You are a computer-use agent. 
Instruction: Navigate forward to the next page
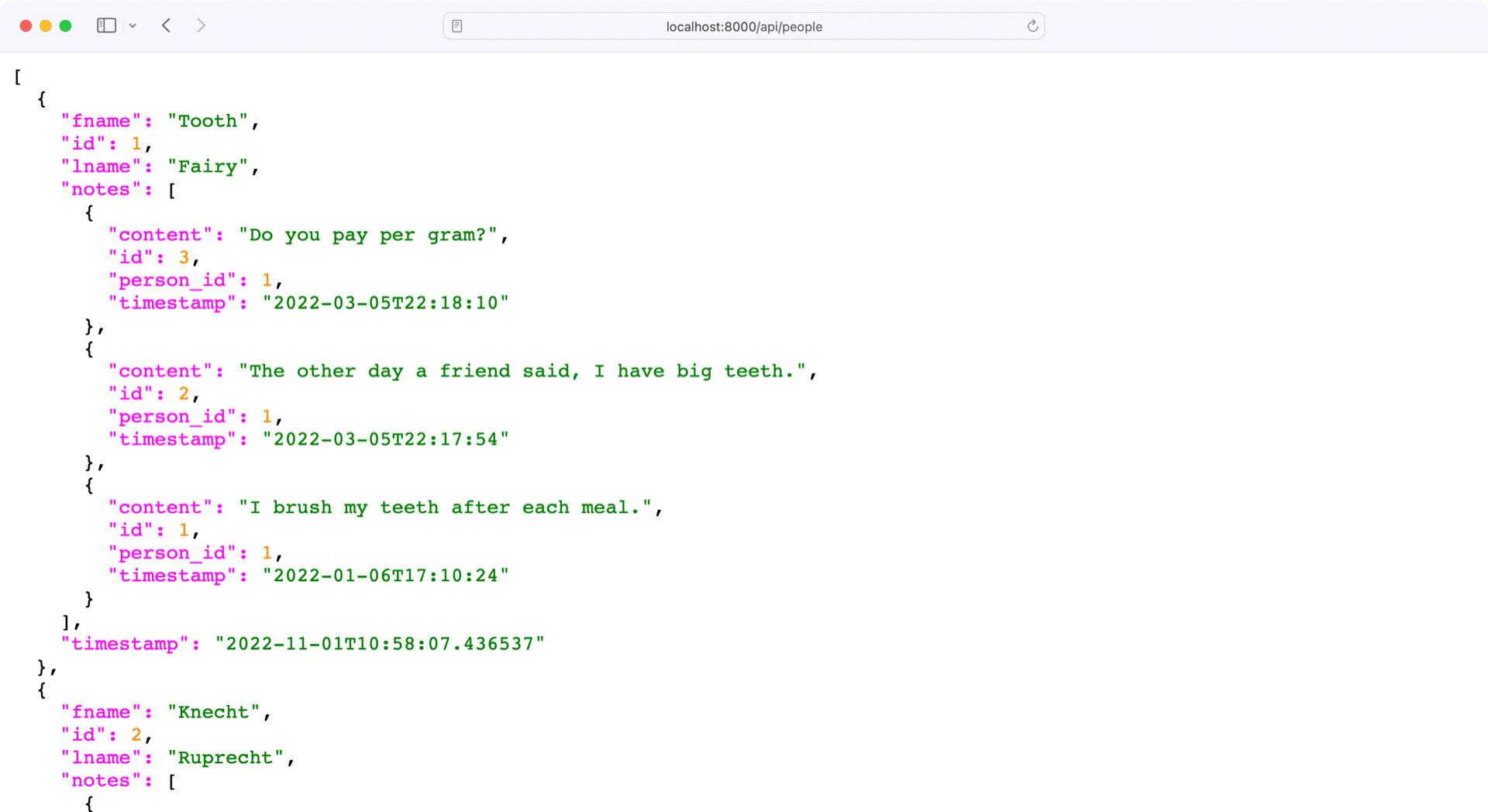pyautogui.click(x=201, y=25)
